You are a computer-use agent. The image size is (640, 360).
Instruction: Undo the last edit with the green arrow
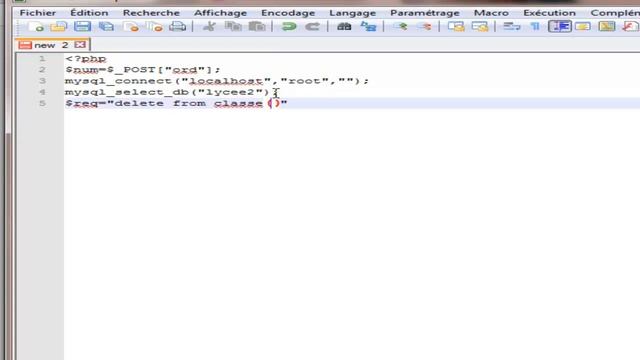(x=289, y=27)
